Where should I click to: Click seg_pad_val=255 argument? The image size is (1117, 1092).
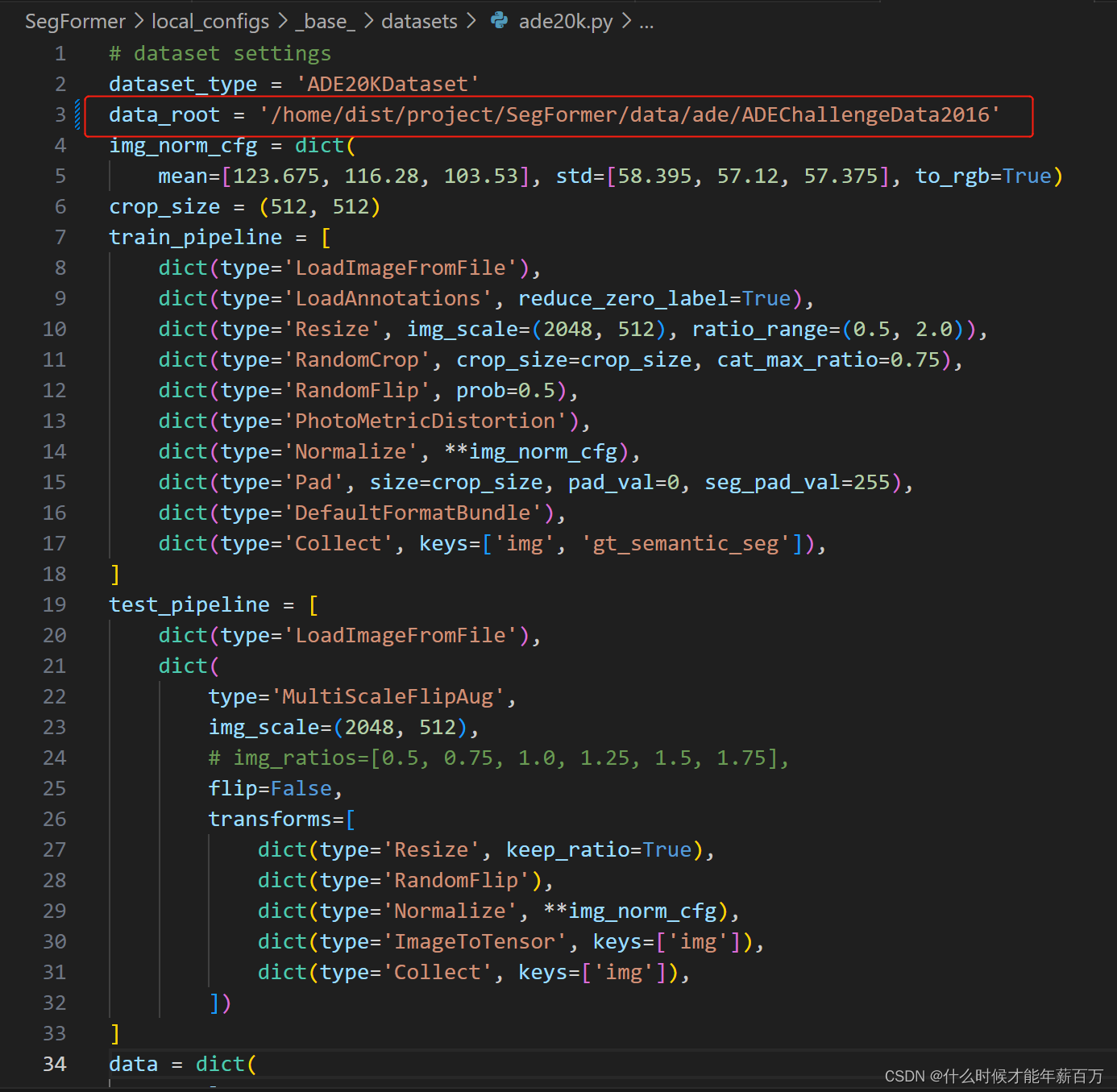pyautogui.click(x=797, y=483)
